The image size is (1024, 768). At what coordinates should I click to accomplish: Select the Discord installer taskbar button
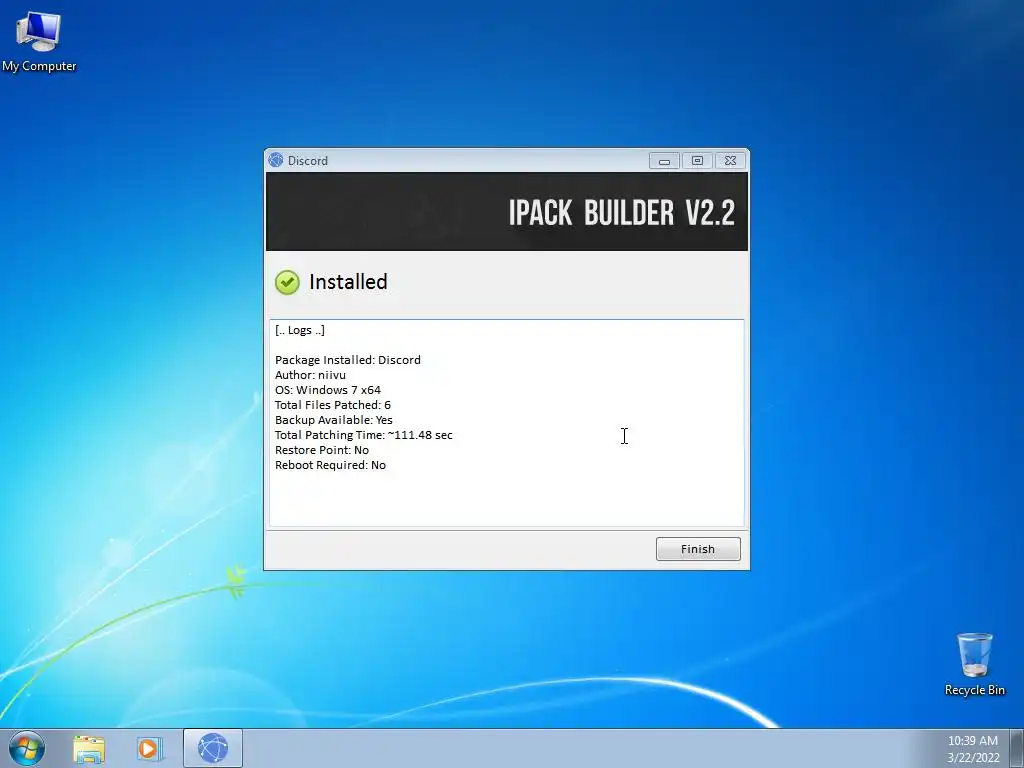coord(213,748)
